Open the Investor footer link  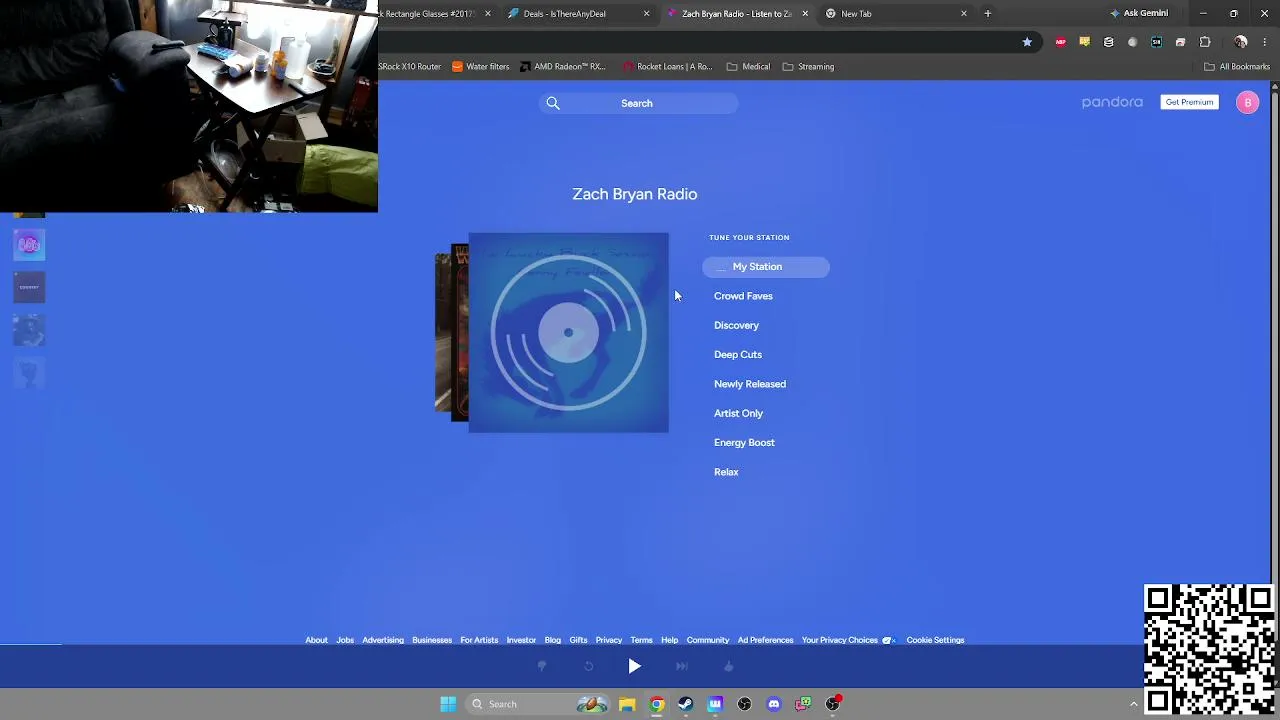click(521, 640)
